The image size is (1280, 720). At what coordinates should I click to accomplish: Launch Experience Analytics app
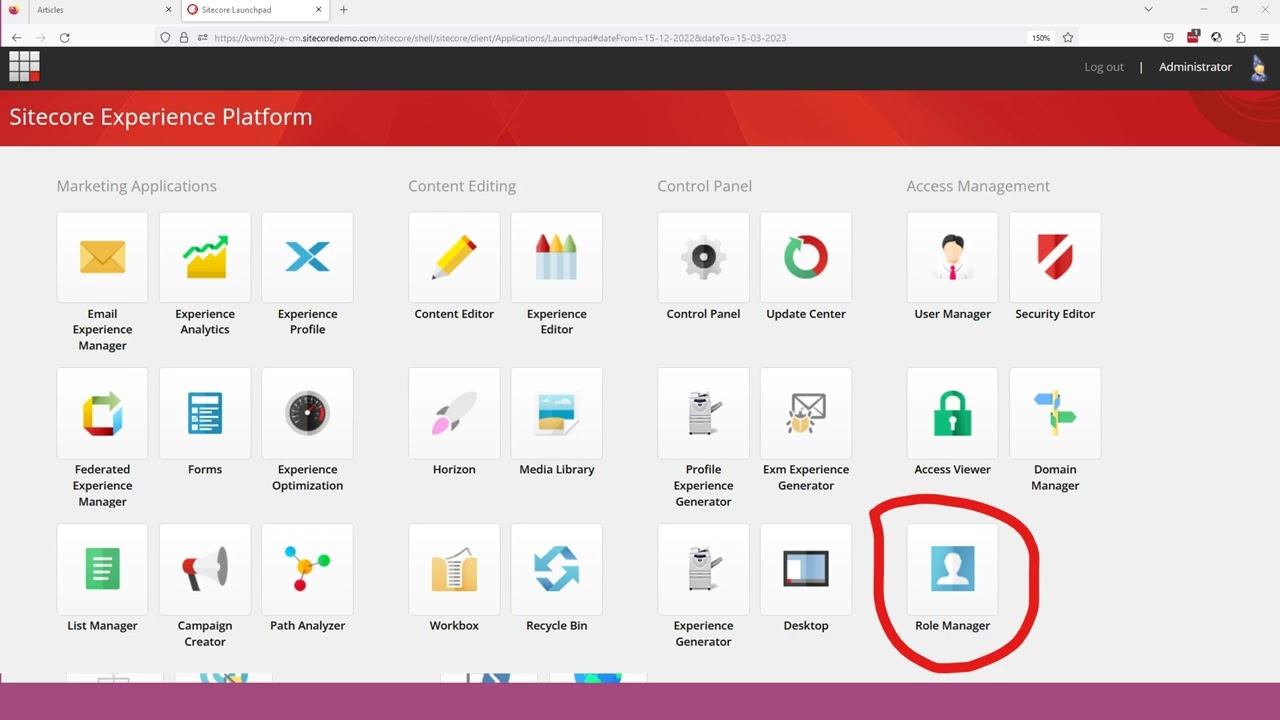205,257
